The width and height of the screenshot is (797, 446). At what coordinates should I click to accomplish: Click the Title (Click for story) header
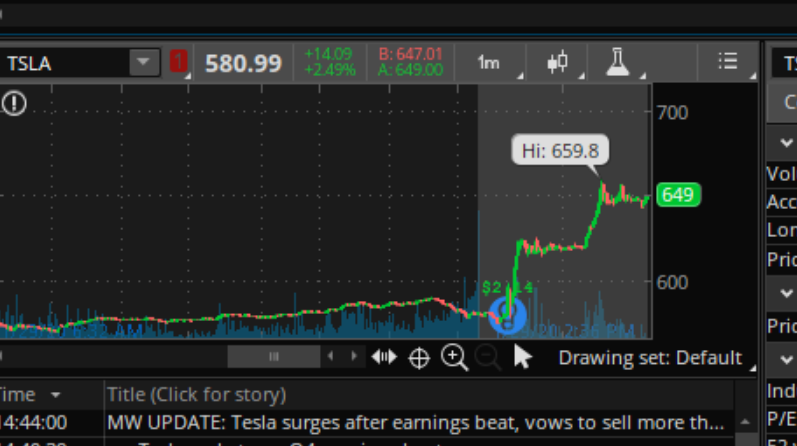[x=196, y=395]
